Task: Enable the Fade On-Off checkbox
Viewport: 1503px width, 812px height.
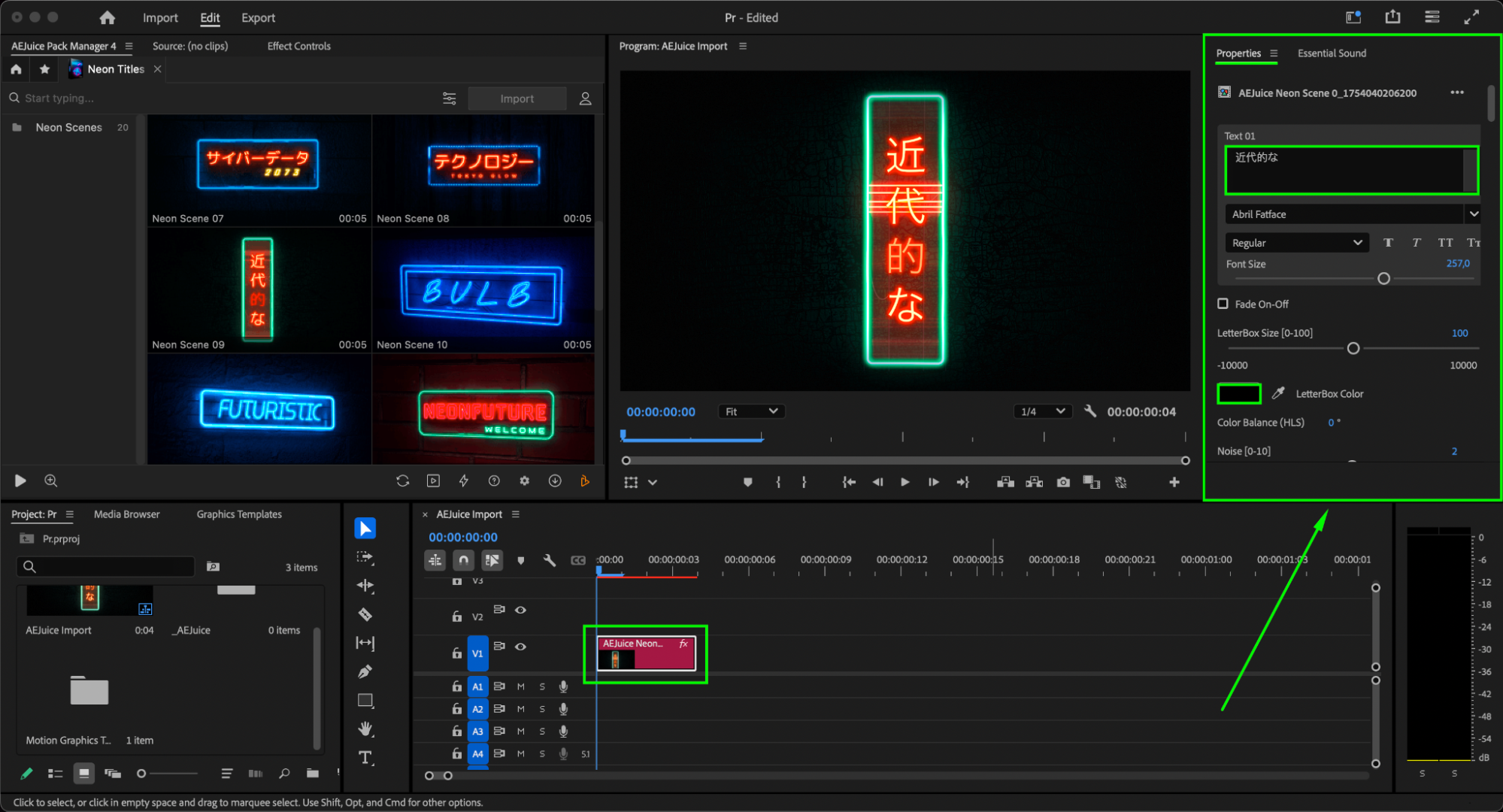Action: pos(1223,304)
